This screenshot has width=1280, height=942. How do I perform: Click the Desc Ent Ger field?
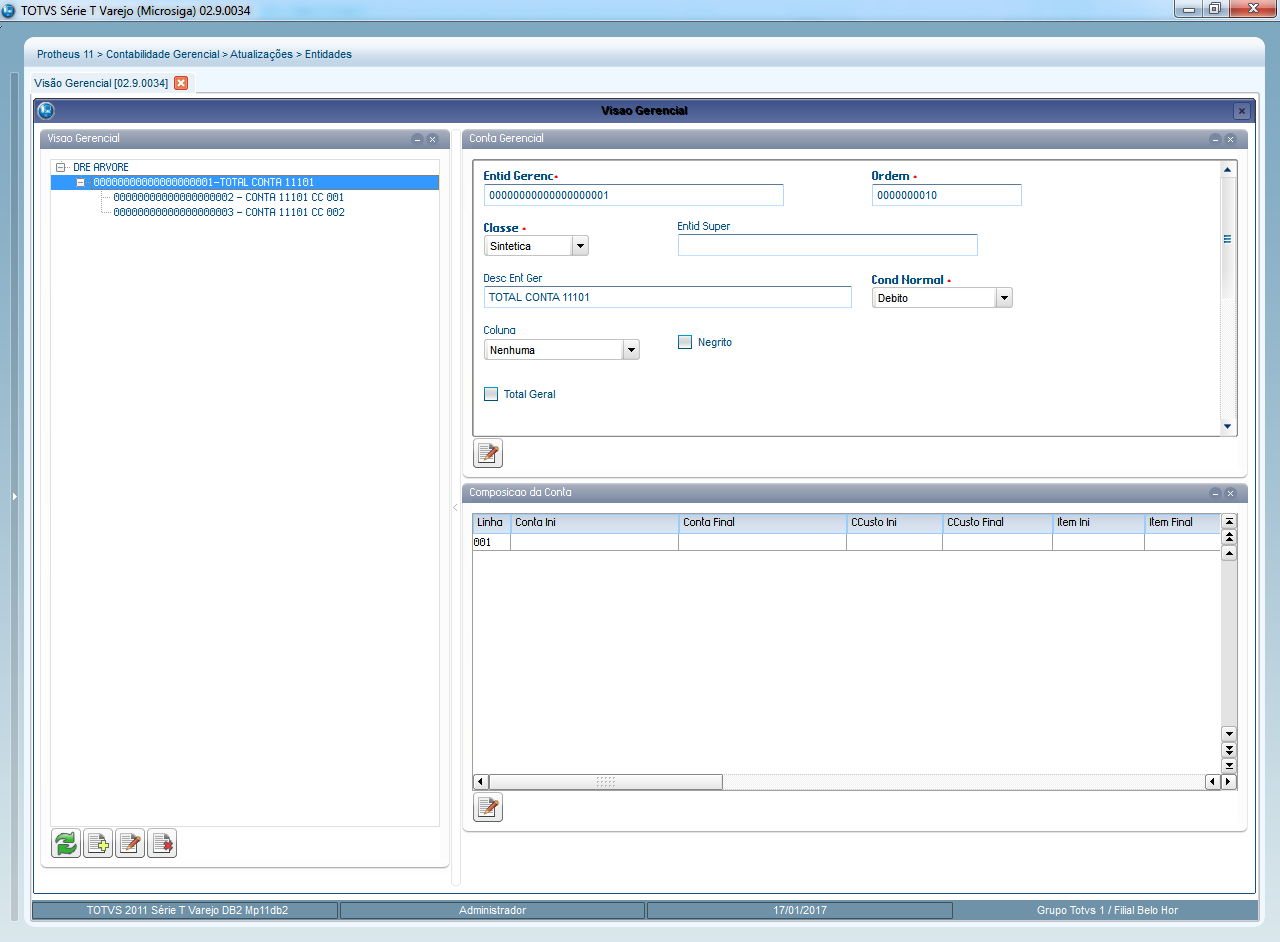[x=667, y=297]
